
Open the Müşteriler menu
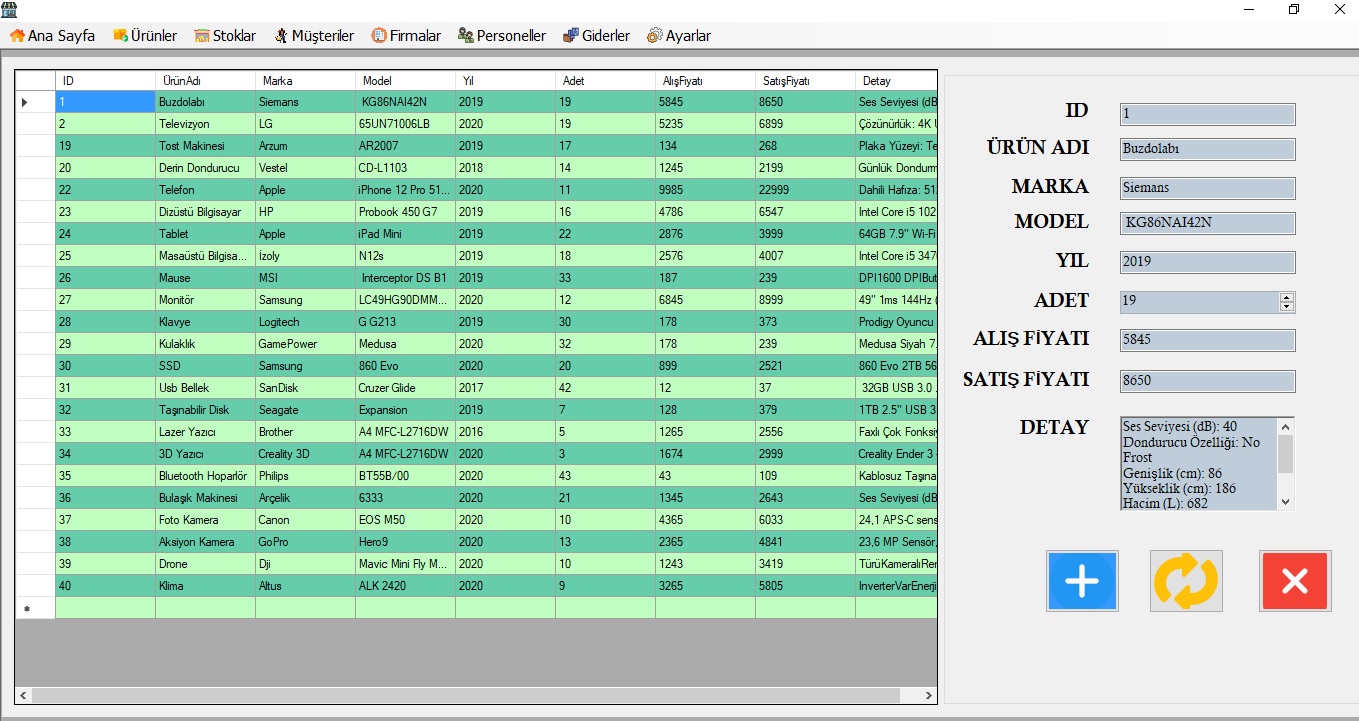314,36
